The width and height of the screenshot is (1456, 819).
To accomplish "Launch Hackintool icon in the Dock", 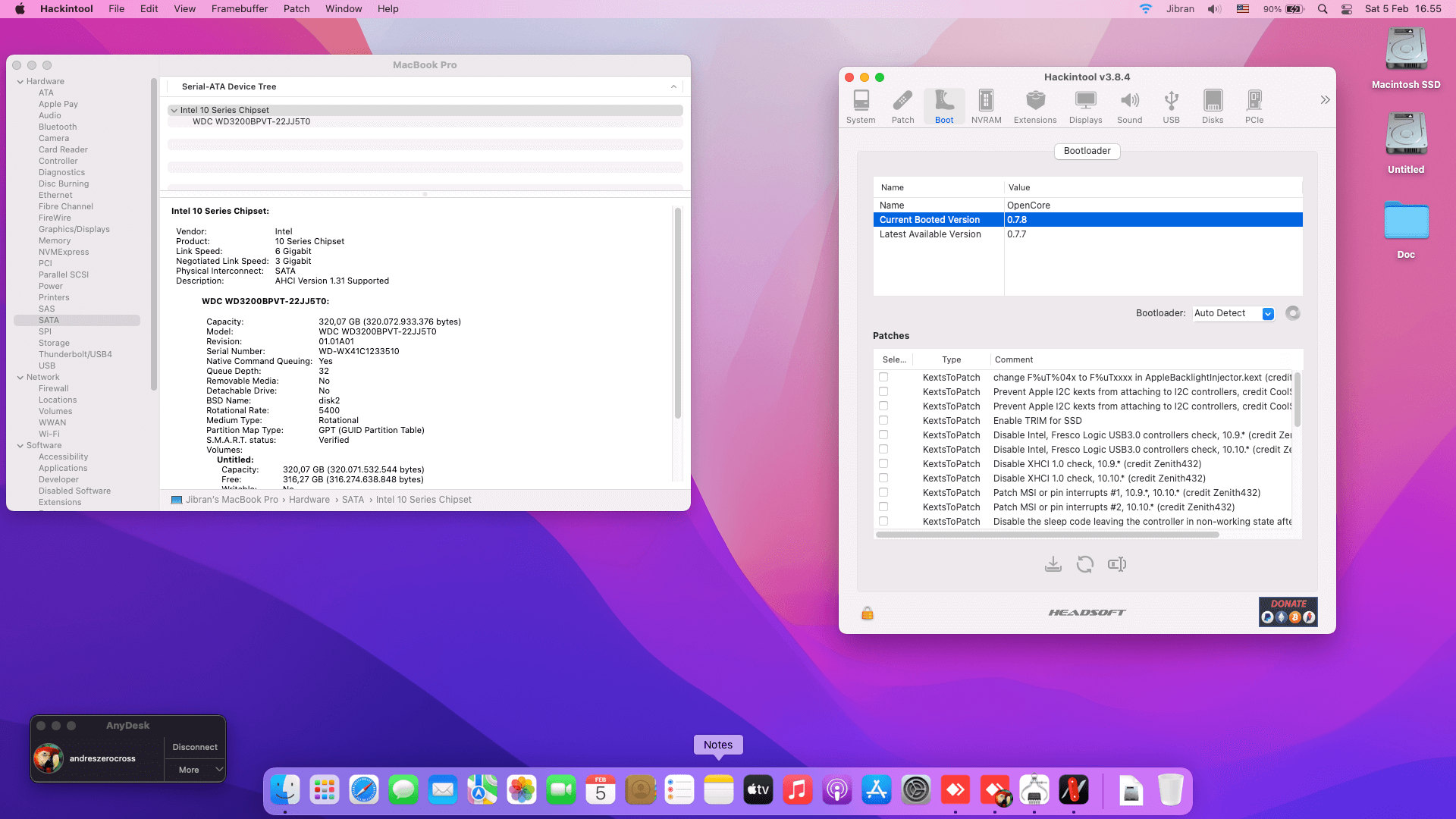I will (x=1073, y=790).
